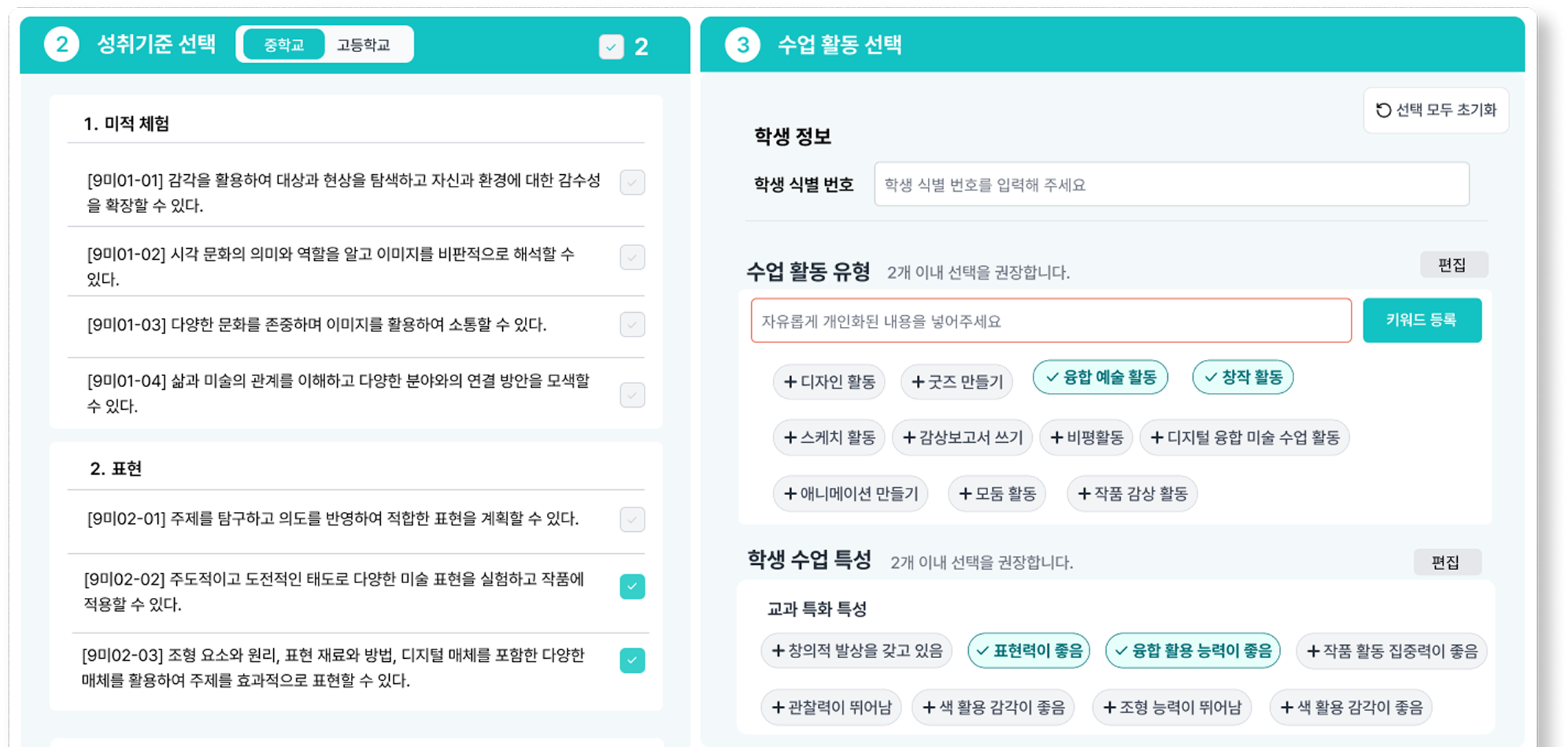Click the plus icon on 굿즈 만들기 chip
The image size is (1568, 747).
(x=918, y=382)
